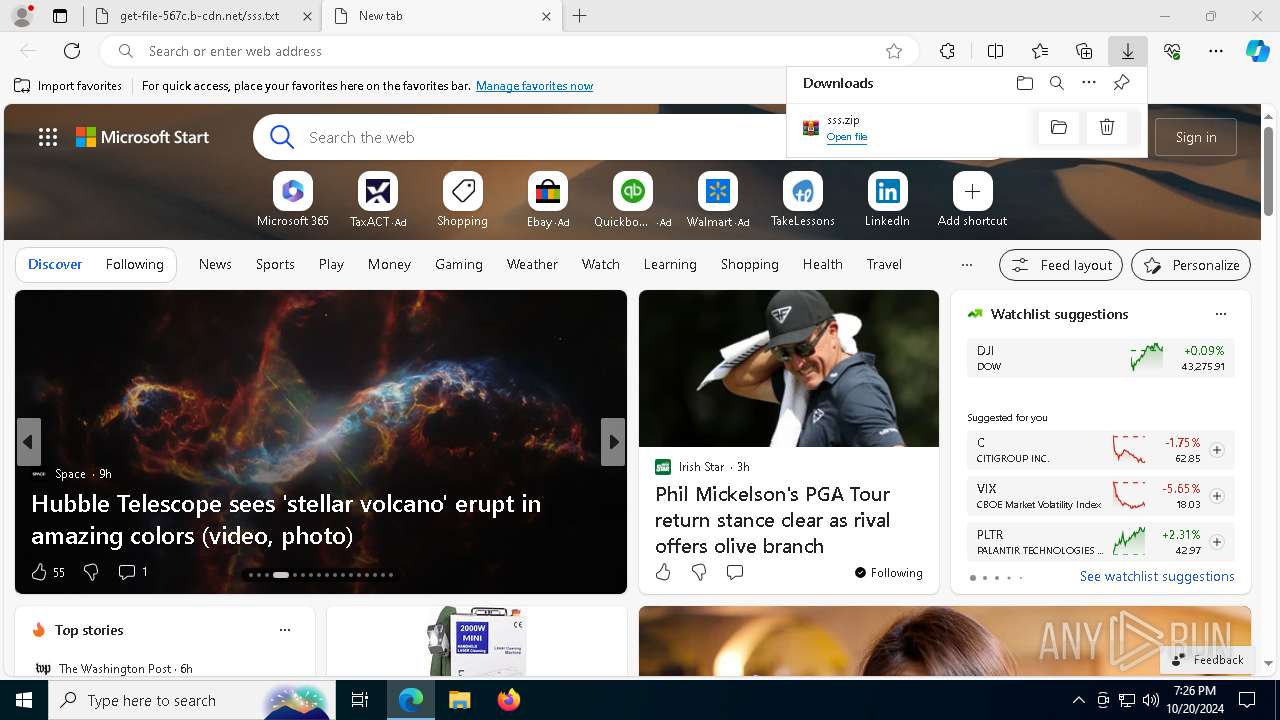
Task: Search downloads with the magnifier icon
Action: [x=1057, y=83]
